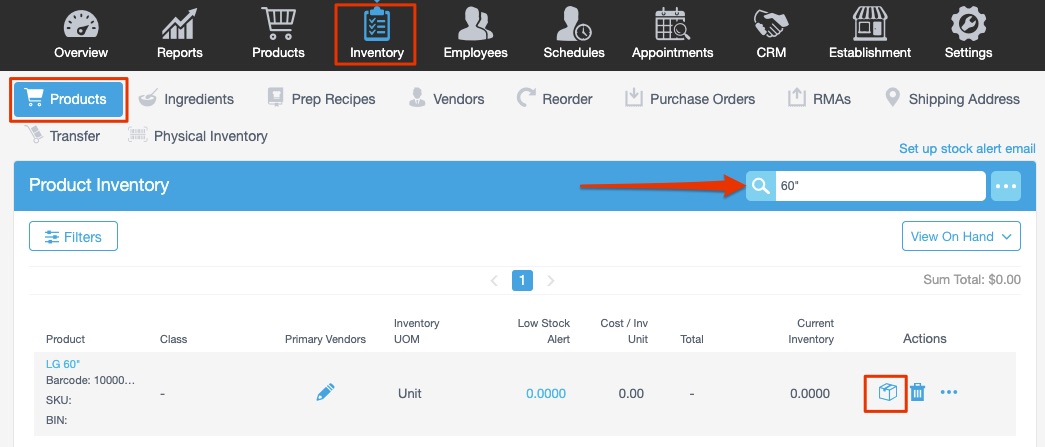Switch to the Ingredients tab
The width and height of the screenshot is (1045, 447).
[x=187, y=99]
